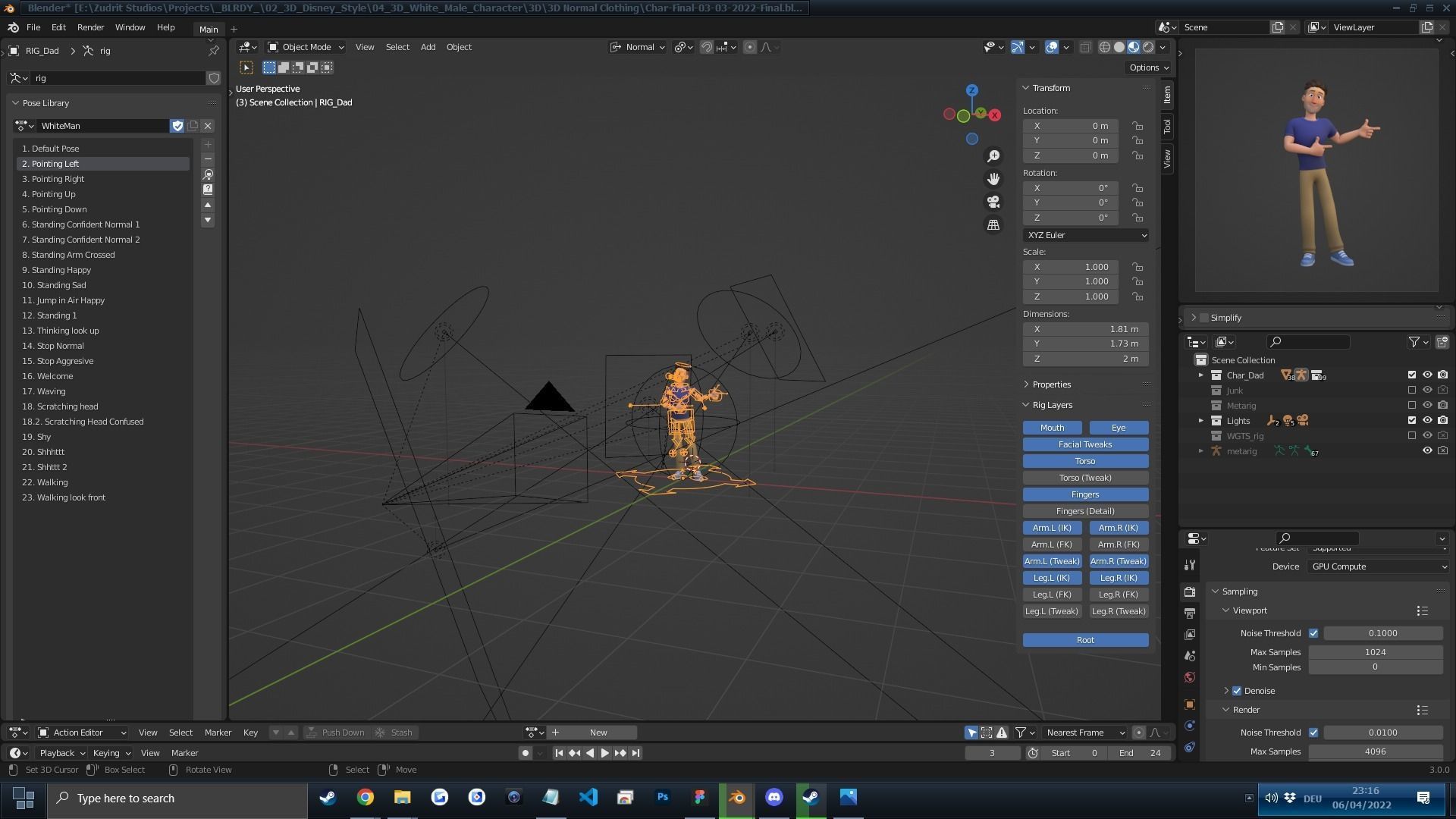Move pose up arrow icon
This screenshot has height=819, width=1456.
pyautogui.click(x=208, y=206)
